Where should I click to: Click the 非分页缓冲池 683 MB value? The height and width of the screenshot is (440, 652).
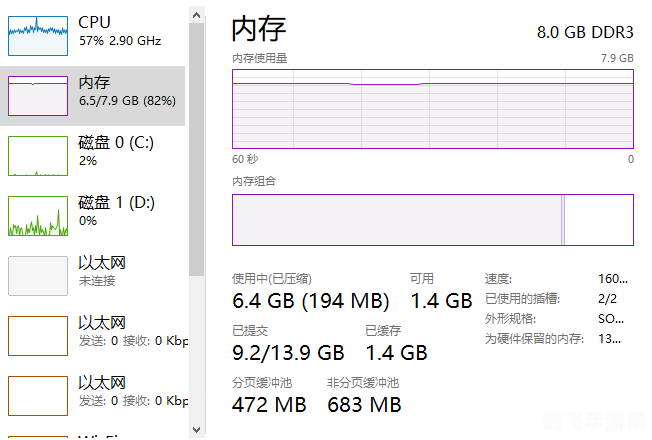[x=364, y=405]
